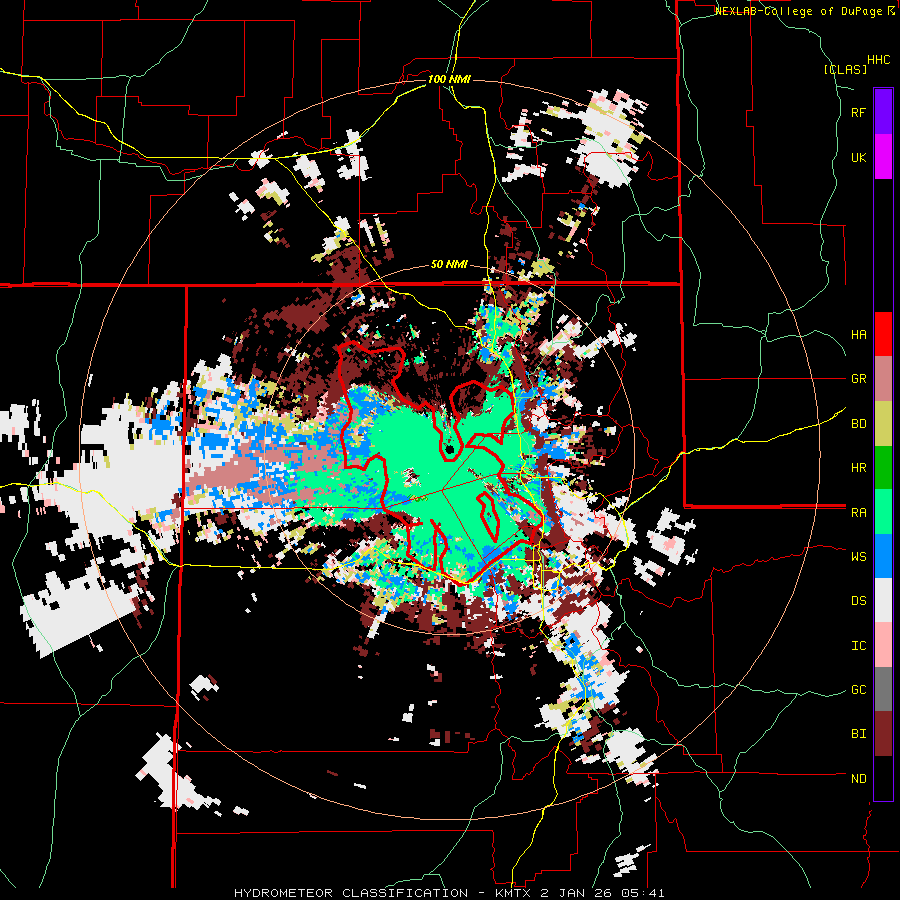This screenshot has height=900, width=900.
Task: Click the '50 NMI' range ring label
Action: click(449, 264)
